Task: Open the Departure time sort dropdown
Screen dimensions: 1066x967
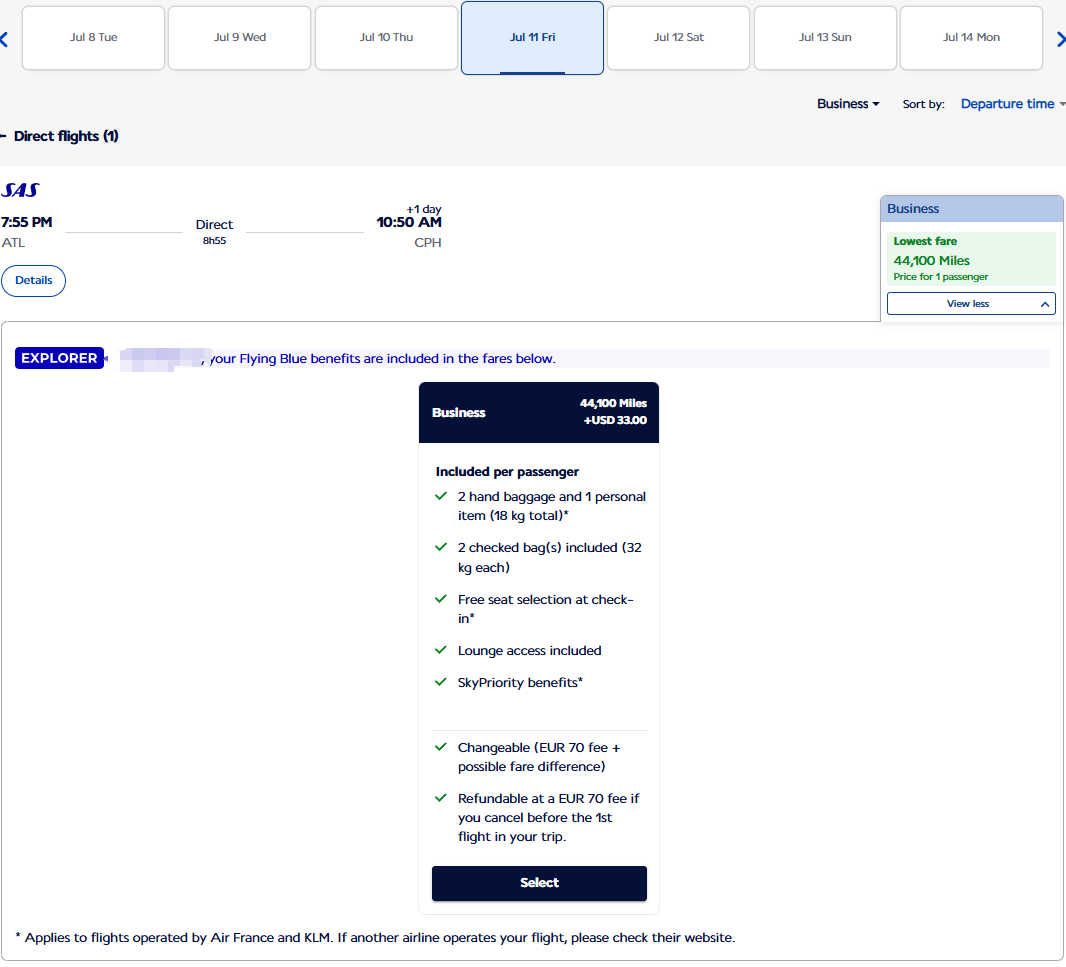Action: point(1012,104)
